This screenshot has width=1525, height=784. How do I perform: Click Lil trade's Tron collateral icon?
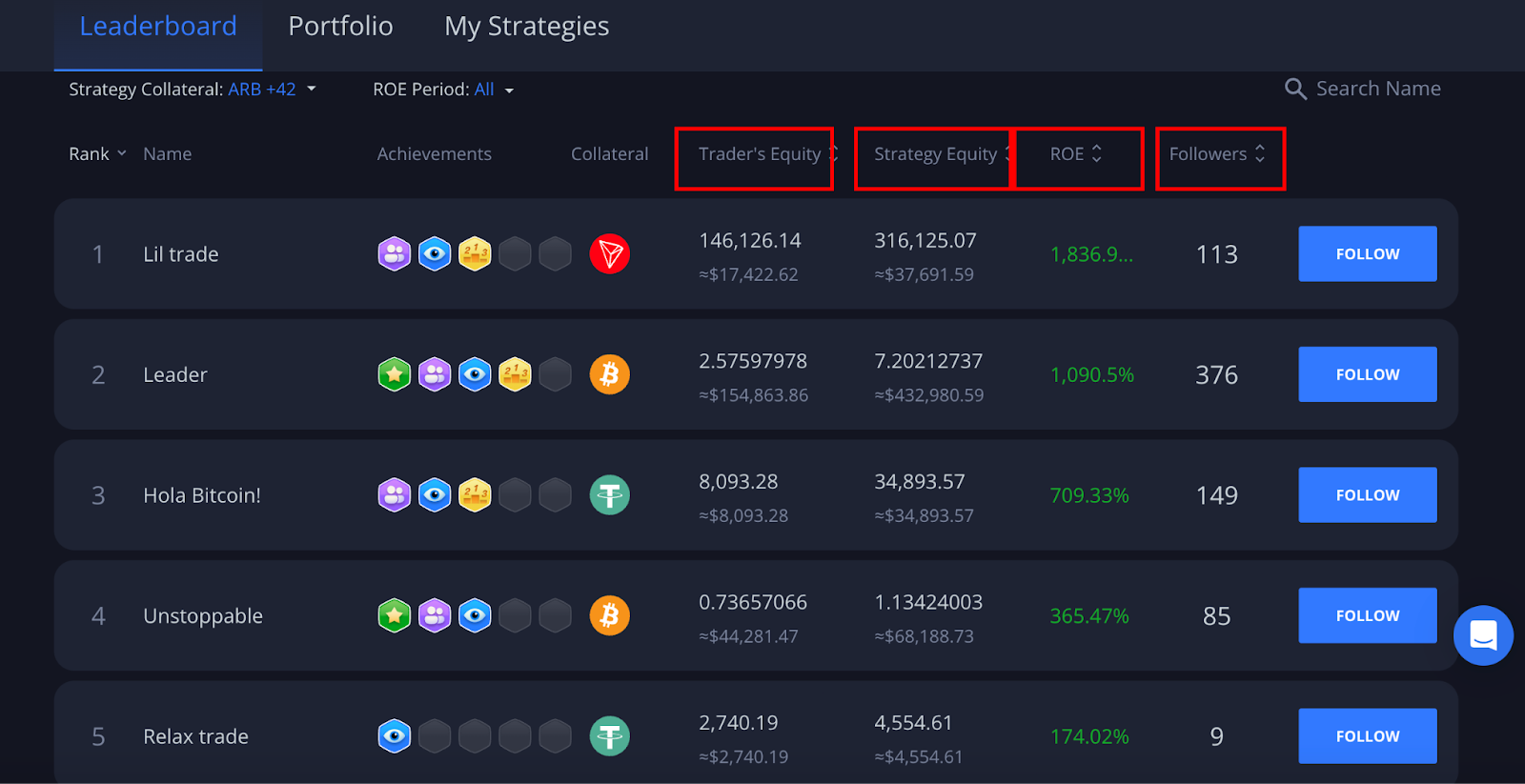pyautogui.click(x=610, y=254)
